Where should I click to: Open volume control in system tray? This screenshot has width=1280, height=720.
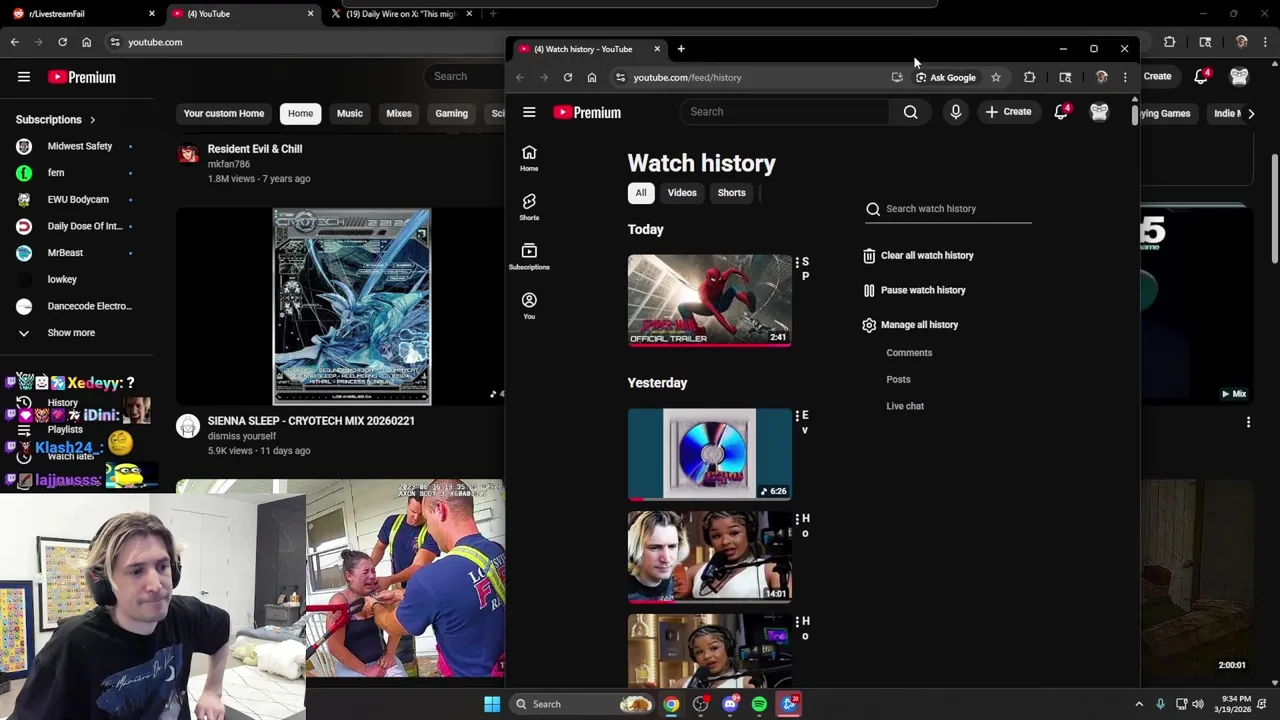(x=1198, y=704)
